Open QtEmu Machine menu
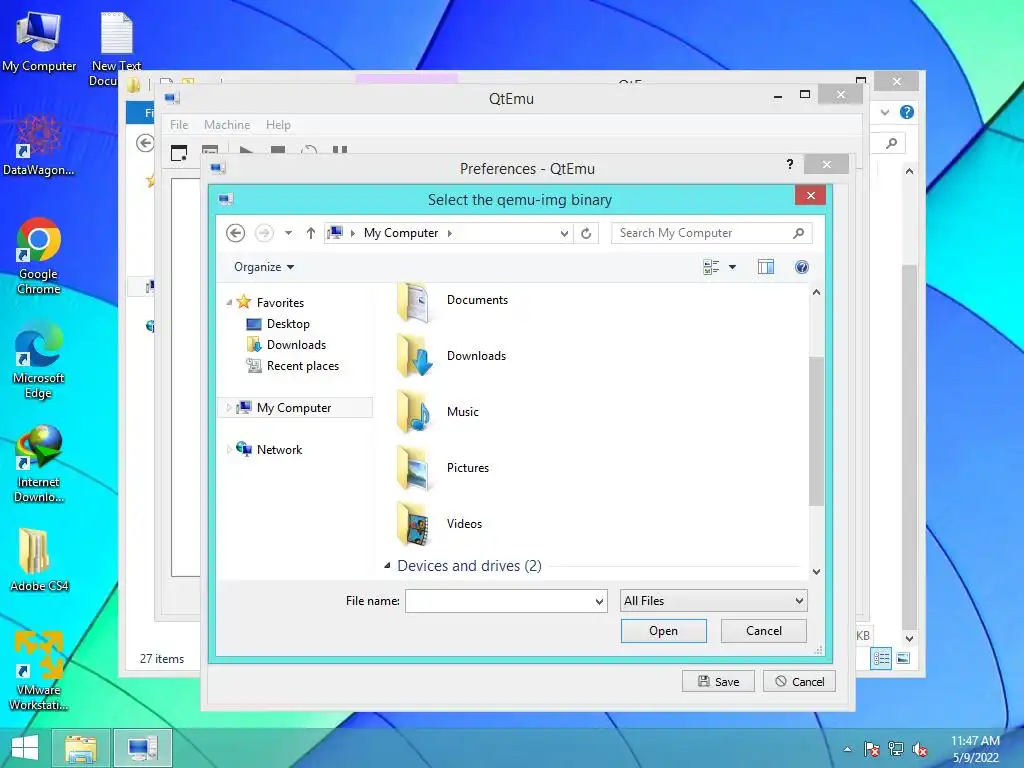1024x768 pixels. click(x=227, y=125)
